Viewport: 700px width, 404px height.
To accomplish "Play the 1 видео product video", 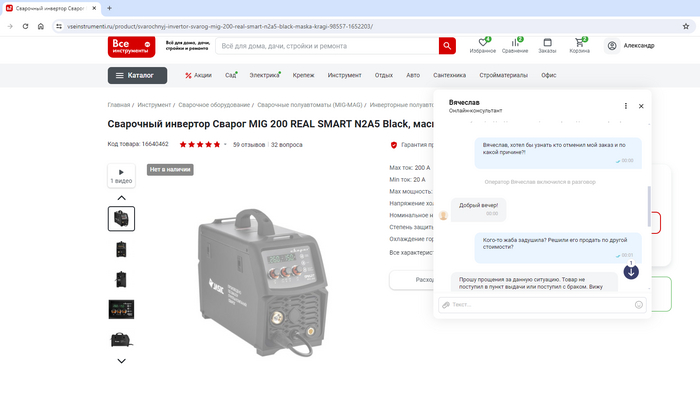I will pyautogui.click(x=121, y=175).
